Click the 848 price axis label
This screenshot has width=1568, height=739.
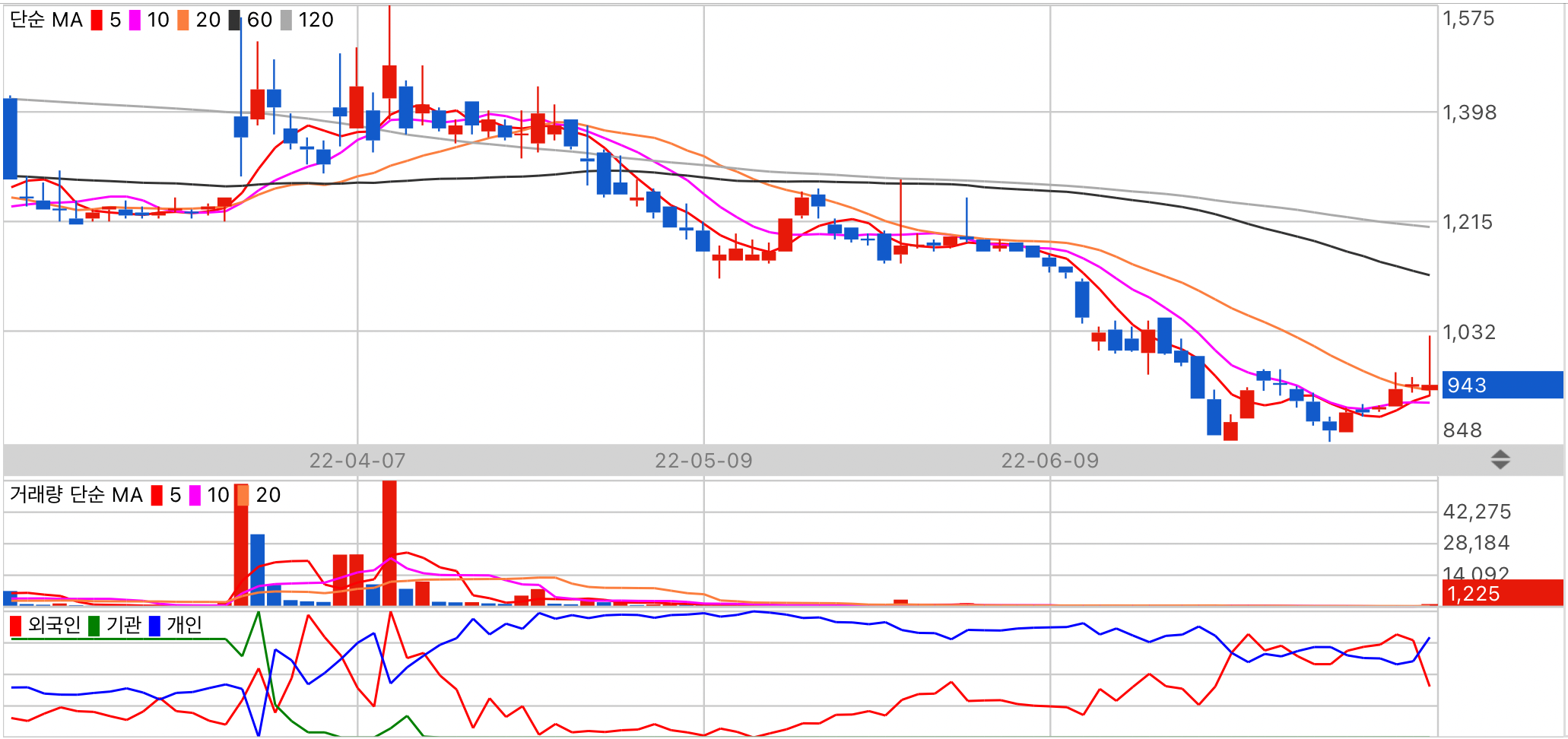pyautogui.click(x=1462, y=430)
